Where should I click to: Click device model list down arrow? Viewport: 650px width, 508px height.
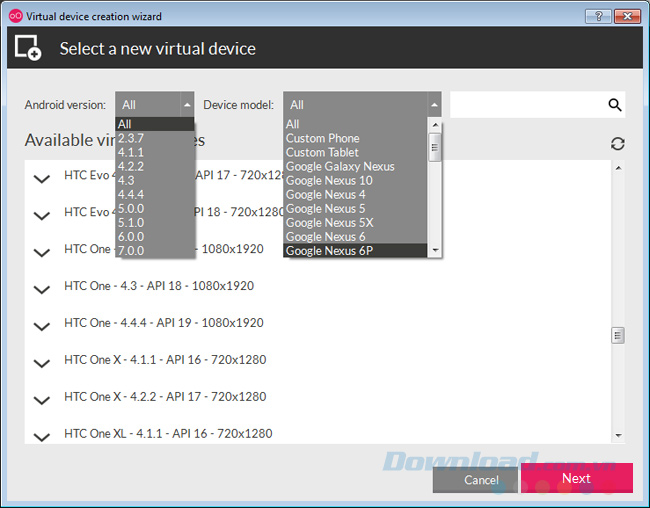pyautogui.click(x=434, y=250)
